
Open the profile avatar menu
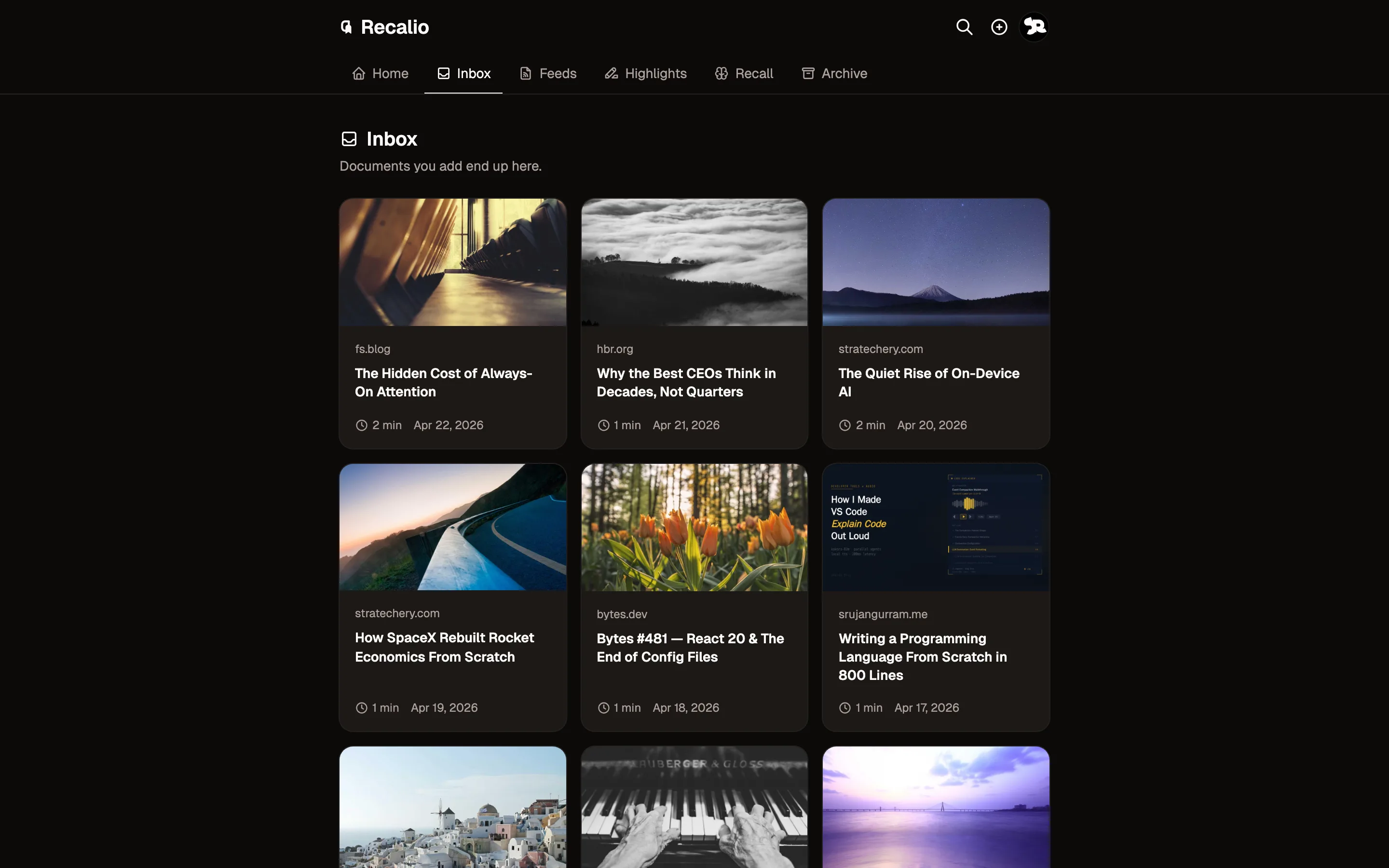[x=1034, y=27]
